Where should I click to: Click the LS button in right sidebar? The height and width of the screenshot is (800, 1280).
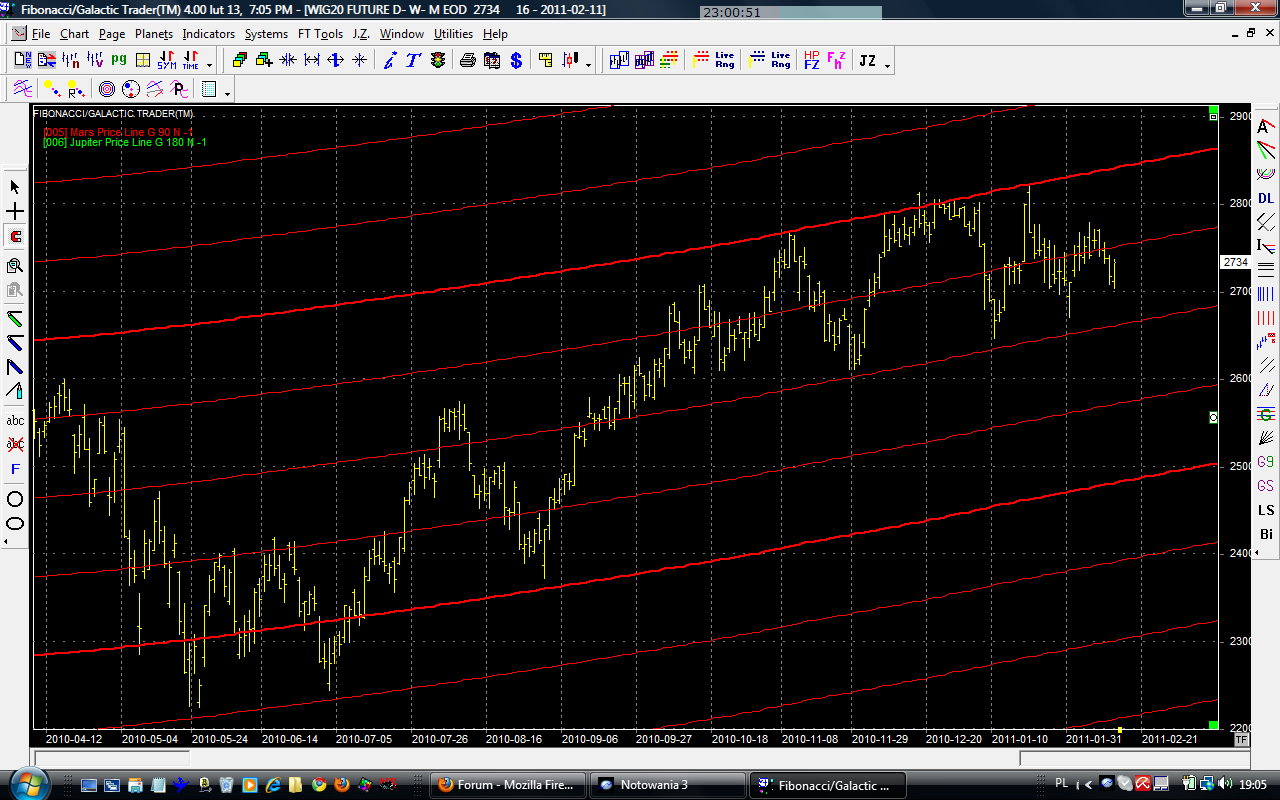tap(1266, 510)
